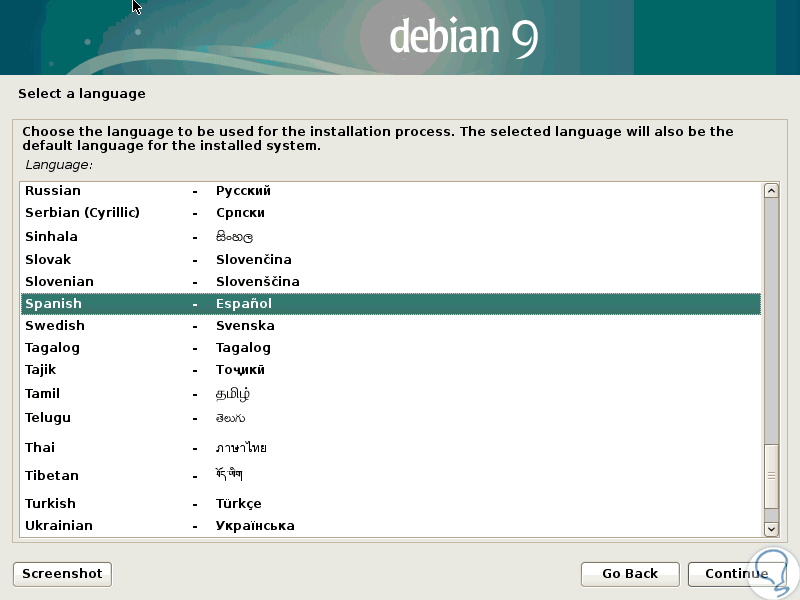Select Serbian (Cyrillic) language row
The width and height of the screenshot is (800, 600).
(391, 212)
